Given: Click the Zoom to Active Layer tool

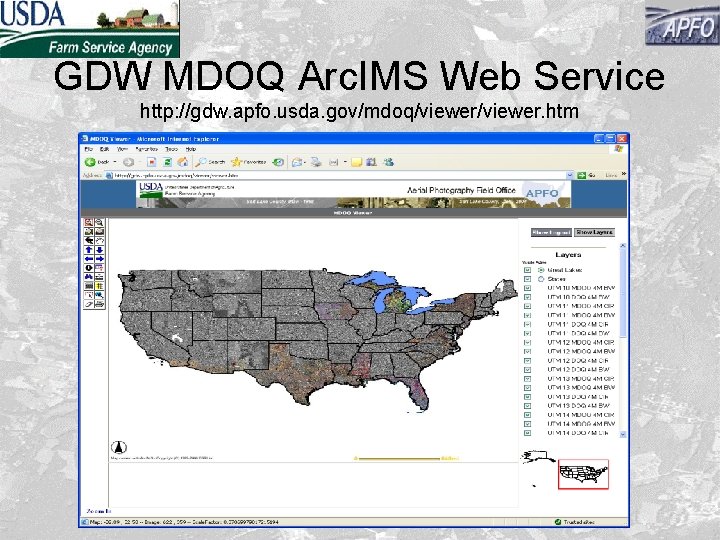Looking at the screenshot, I should coord(99,232).
